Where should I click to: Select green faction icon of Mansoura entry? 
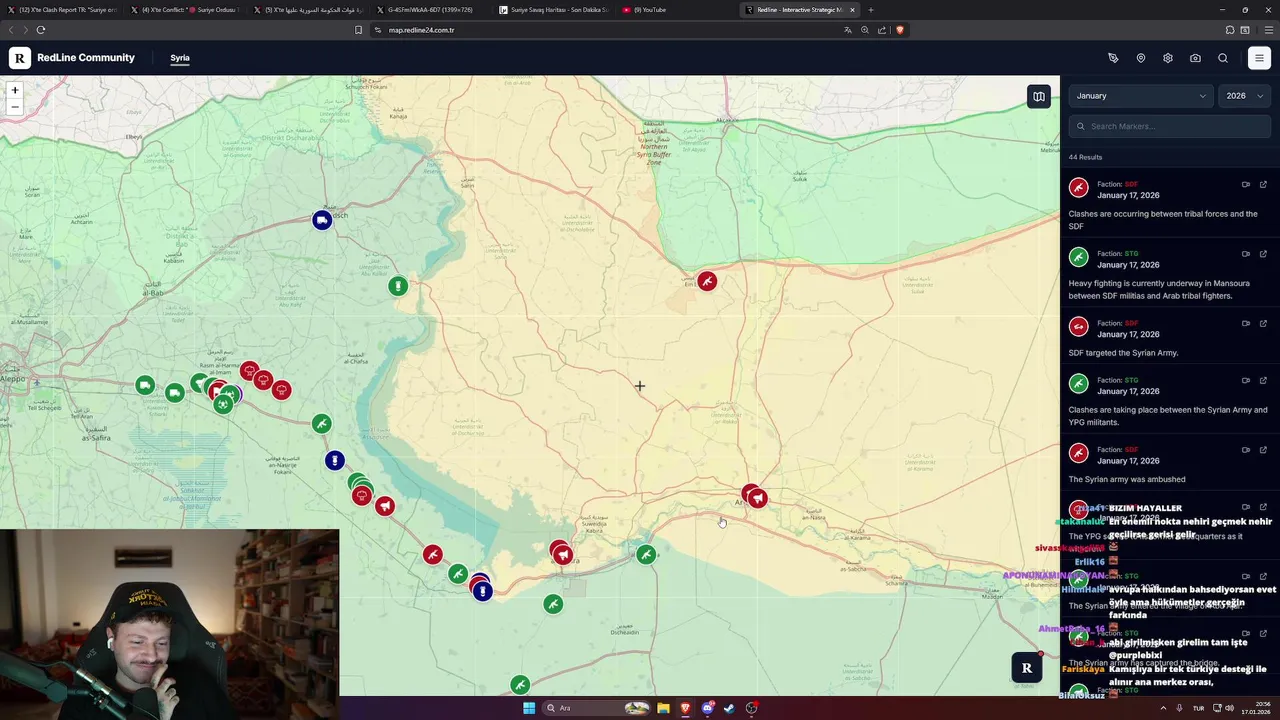(1078, 257)
